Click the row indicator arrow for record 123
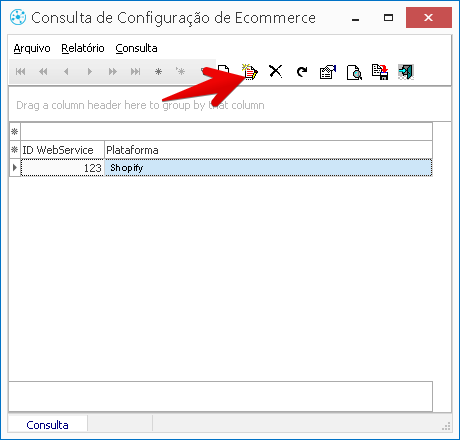460x440 pixels. pyautogui.click(x=15, y=167)
